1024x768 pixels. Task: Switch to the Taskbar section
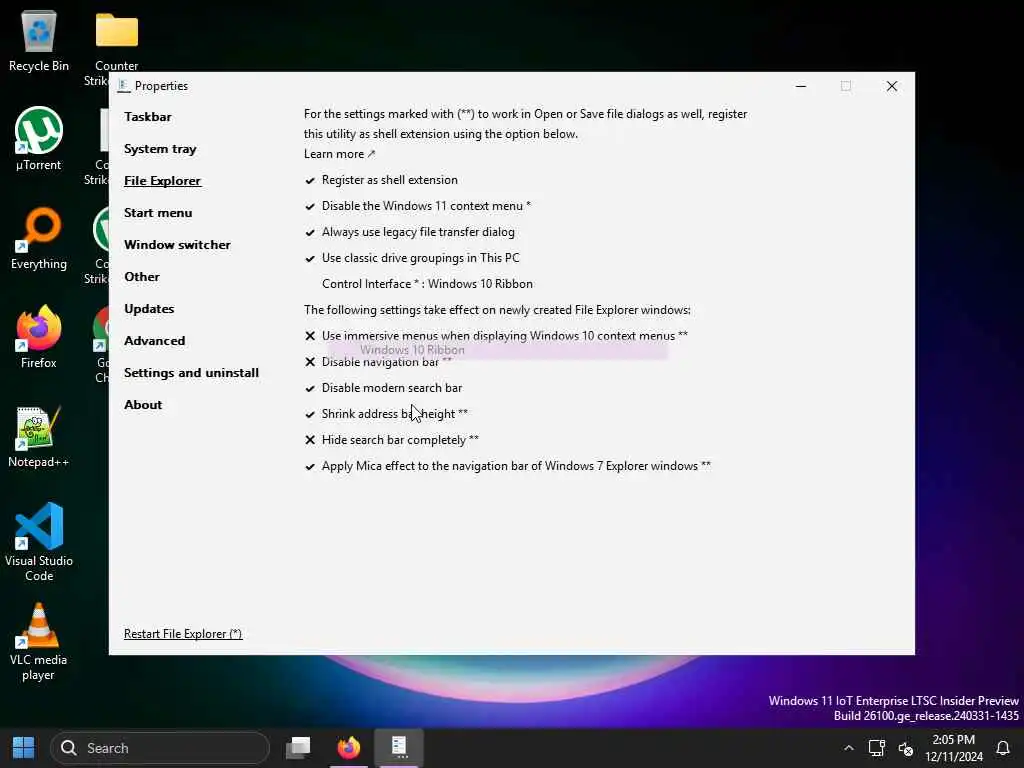click(x=148, y=117)
